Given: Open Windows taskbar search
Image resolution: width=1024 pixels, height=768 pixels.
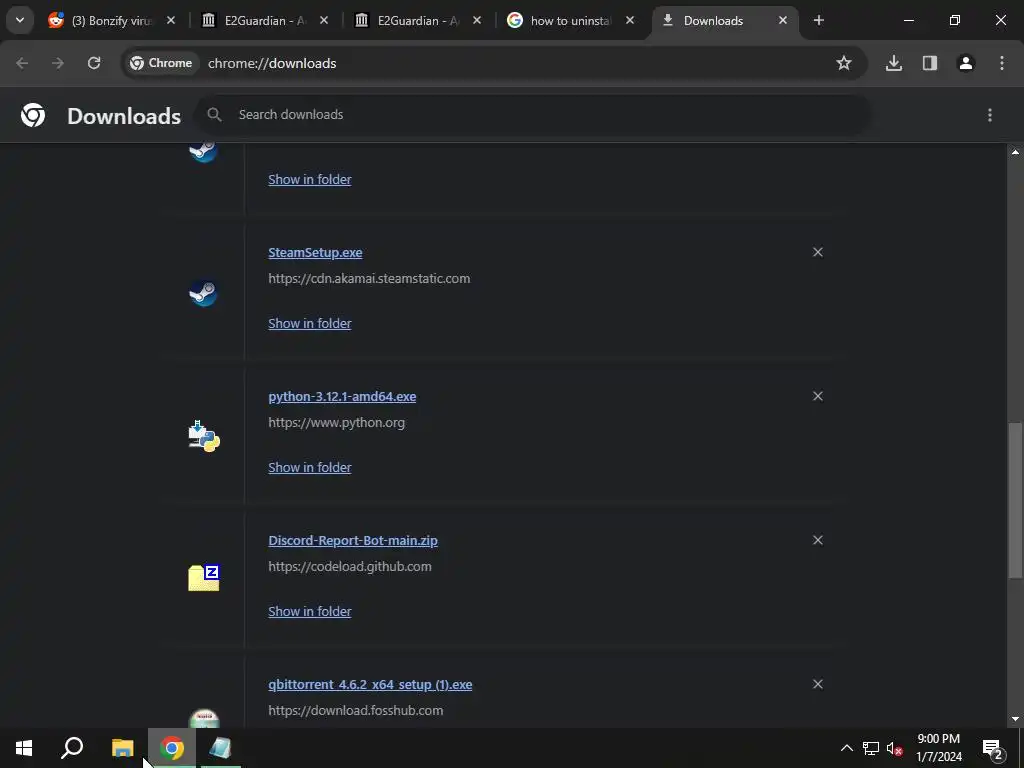Looking at the screenshot, I should (72, 748).
